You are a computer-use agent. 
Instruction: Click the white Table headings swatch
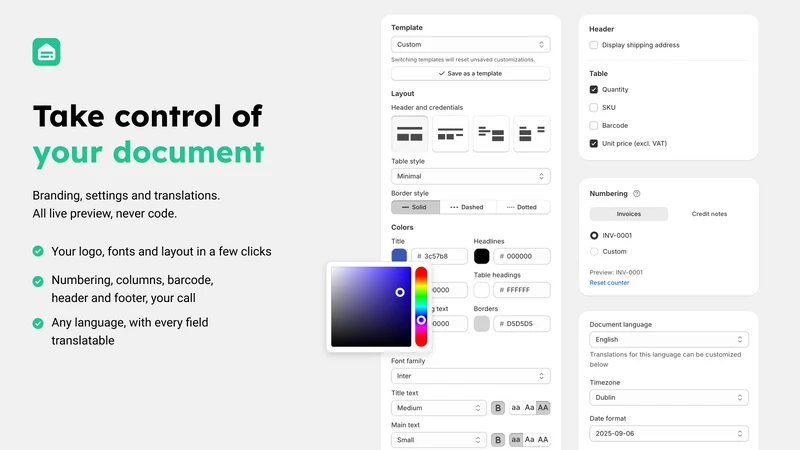tap(482, 290)
